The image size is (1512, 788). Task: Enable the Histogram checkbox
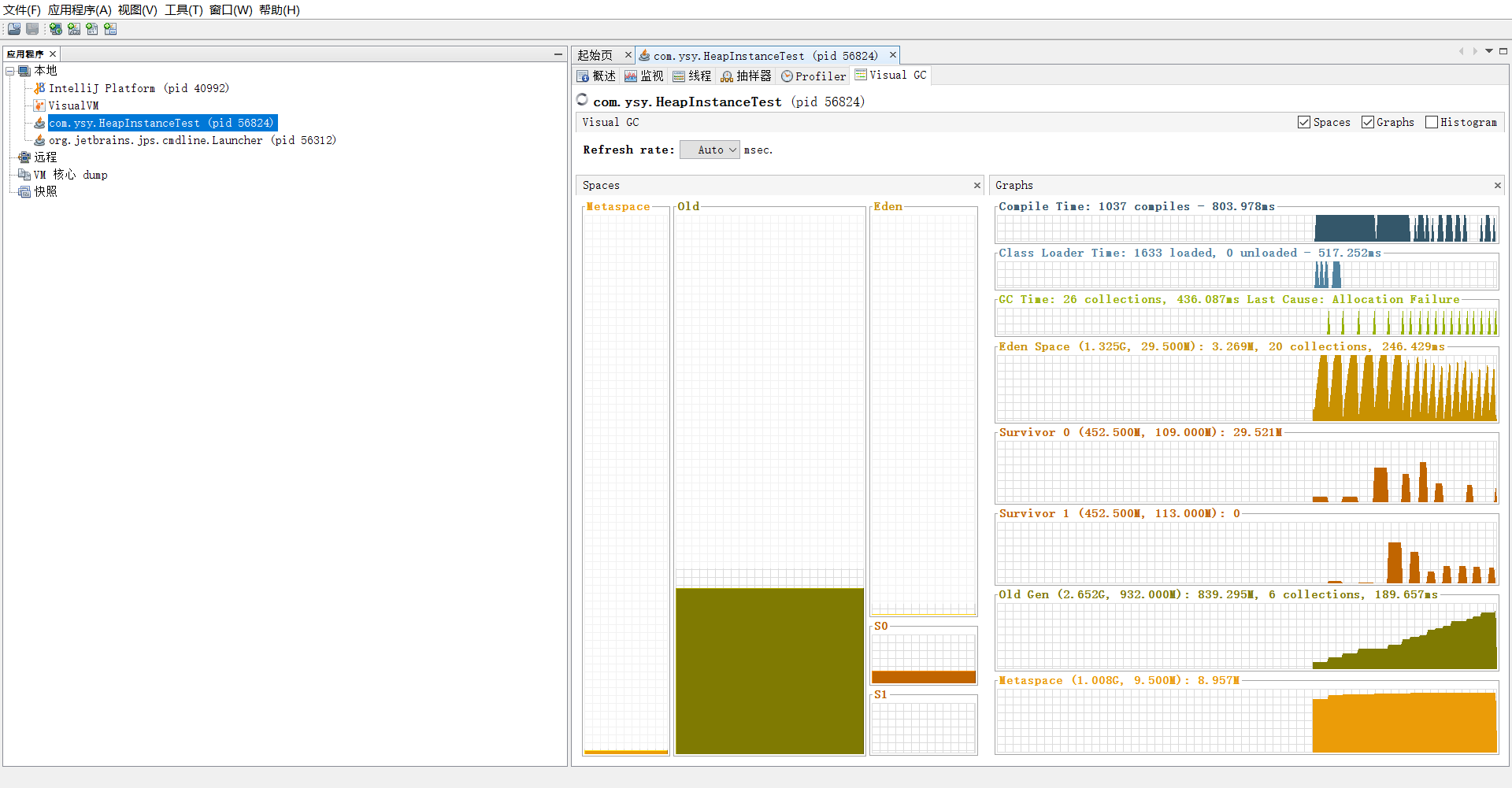pyautogui.click(x=1432, y=122)
